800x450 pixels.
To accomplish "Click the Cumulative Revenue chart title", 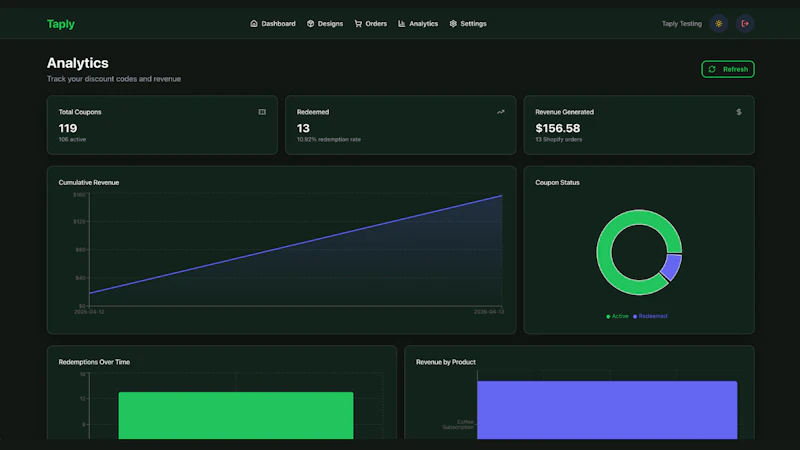I will 89,183.
